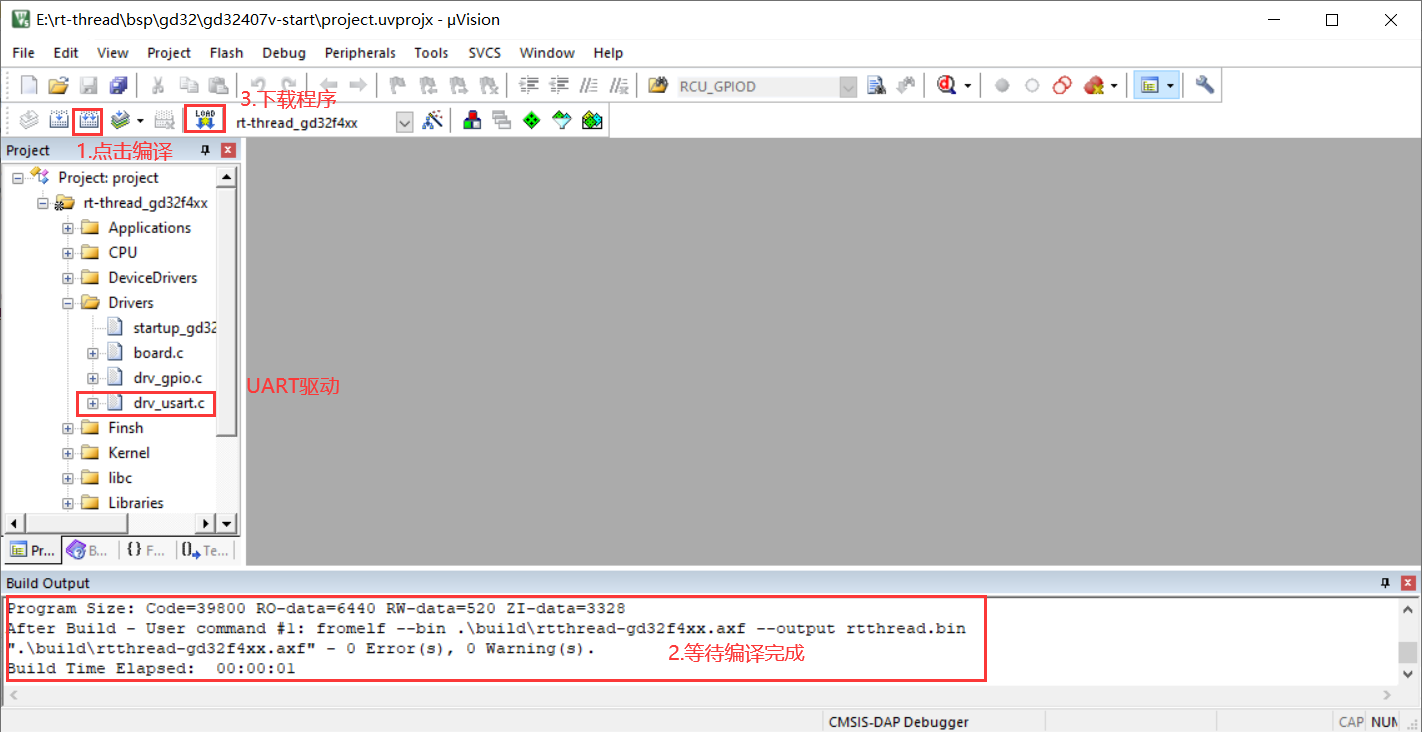1422x732 pixels.
Task: Toggle auto-hide pin on Build Output panel
Action: [x=1386, y=583]
